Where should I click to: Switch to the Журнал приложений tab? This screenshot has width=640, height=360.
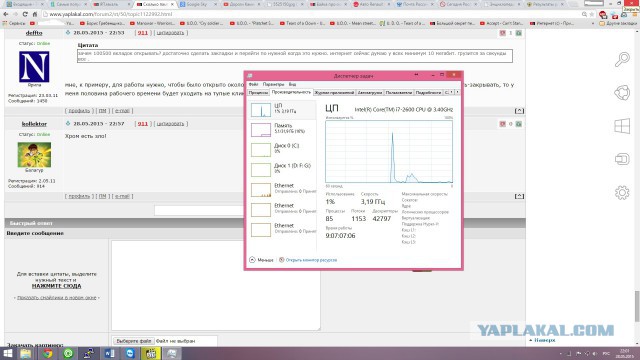point(334,93)
